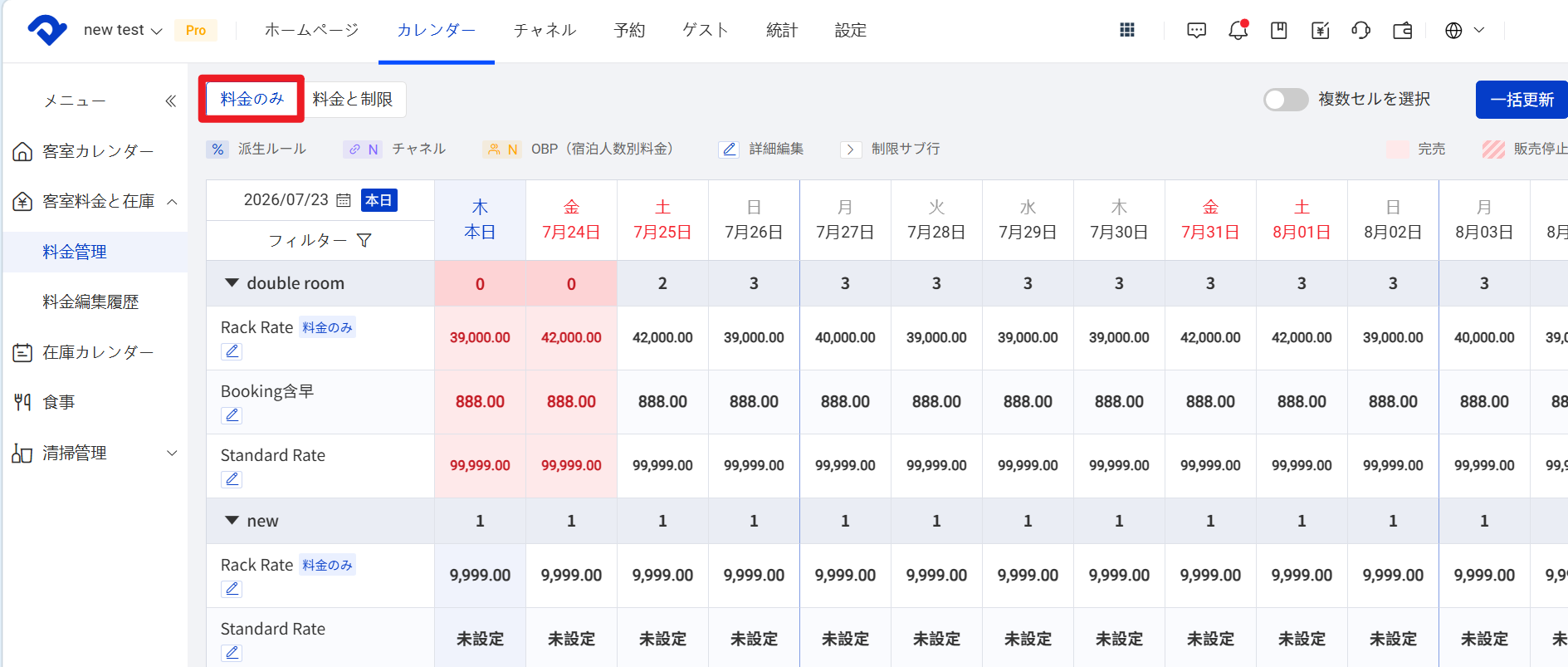Click the apps grid icon
Screen dimensions: 1568x667
1126,30
